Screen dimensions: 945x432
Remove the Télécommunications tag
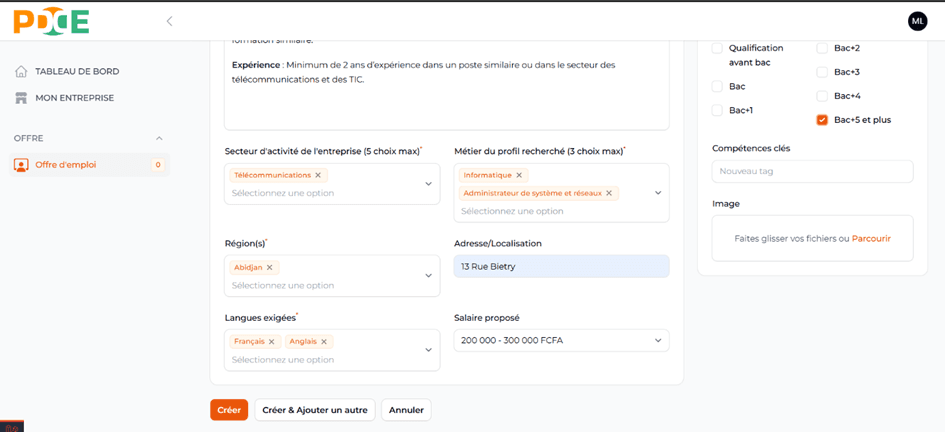pyautogui.click(x=318, y=175)
